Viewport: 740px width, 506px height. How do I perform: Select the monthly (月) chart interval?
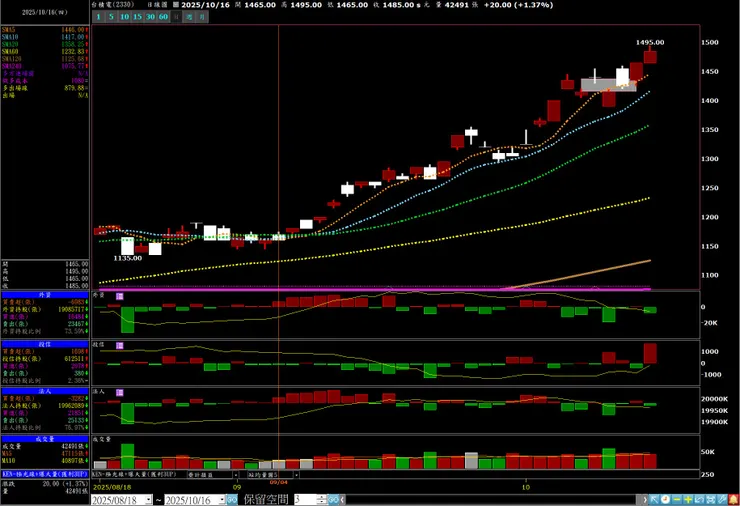[x=202, y=17]
